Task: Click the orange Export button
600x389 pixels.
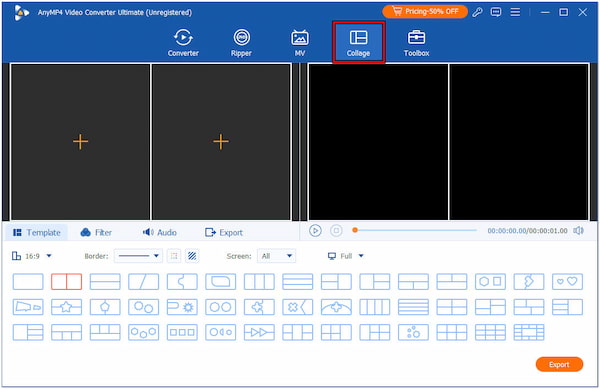Action: (559, 364)
